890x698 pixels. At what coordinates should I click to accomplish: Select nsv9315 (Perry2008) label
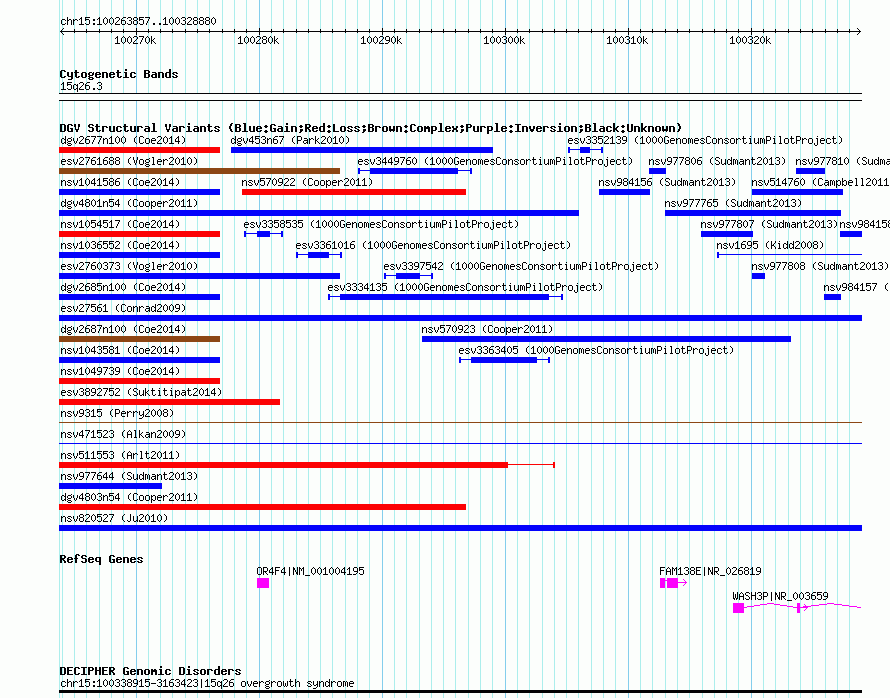pyautogui.click(x=117, y=413)
